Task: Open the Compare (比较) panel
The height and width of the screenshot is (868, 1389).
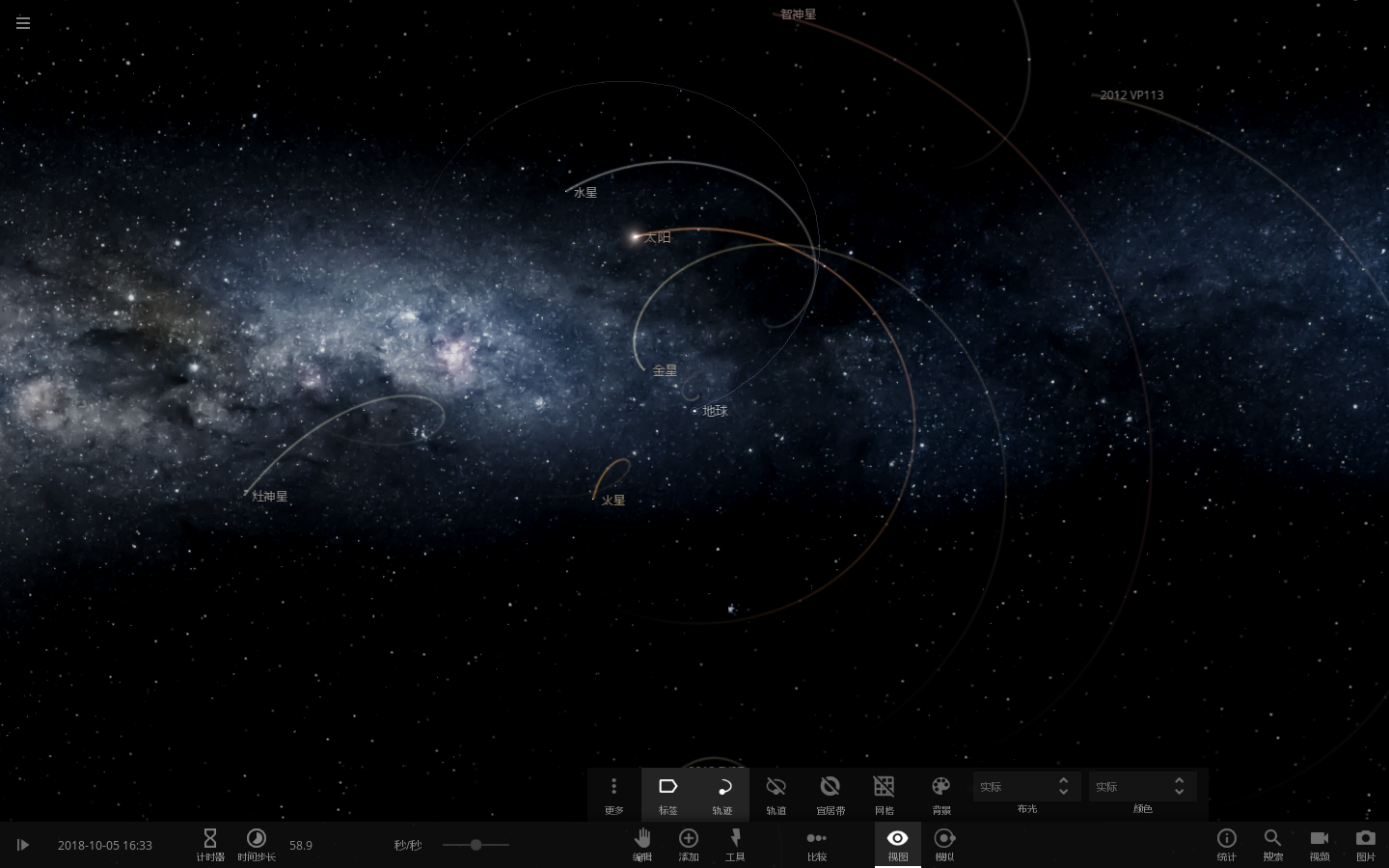Action: (x=817, y=844)
